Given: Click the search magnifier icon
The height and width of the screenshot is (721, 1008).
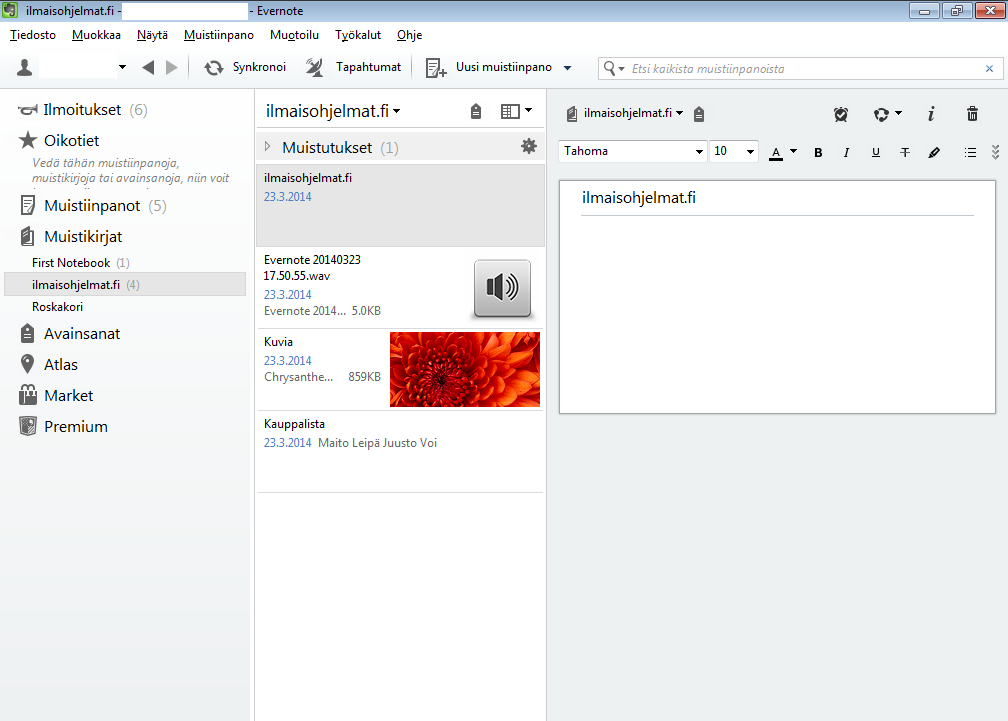Looking at the screenshot, I should (610, 68).
